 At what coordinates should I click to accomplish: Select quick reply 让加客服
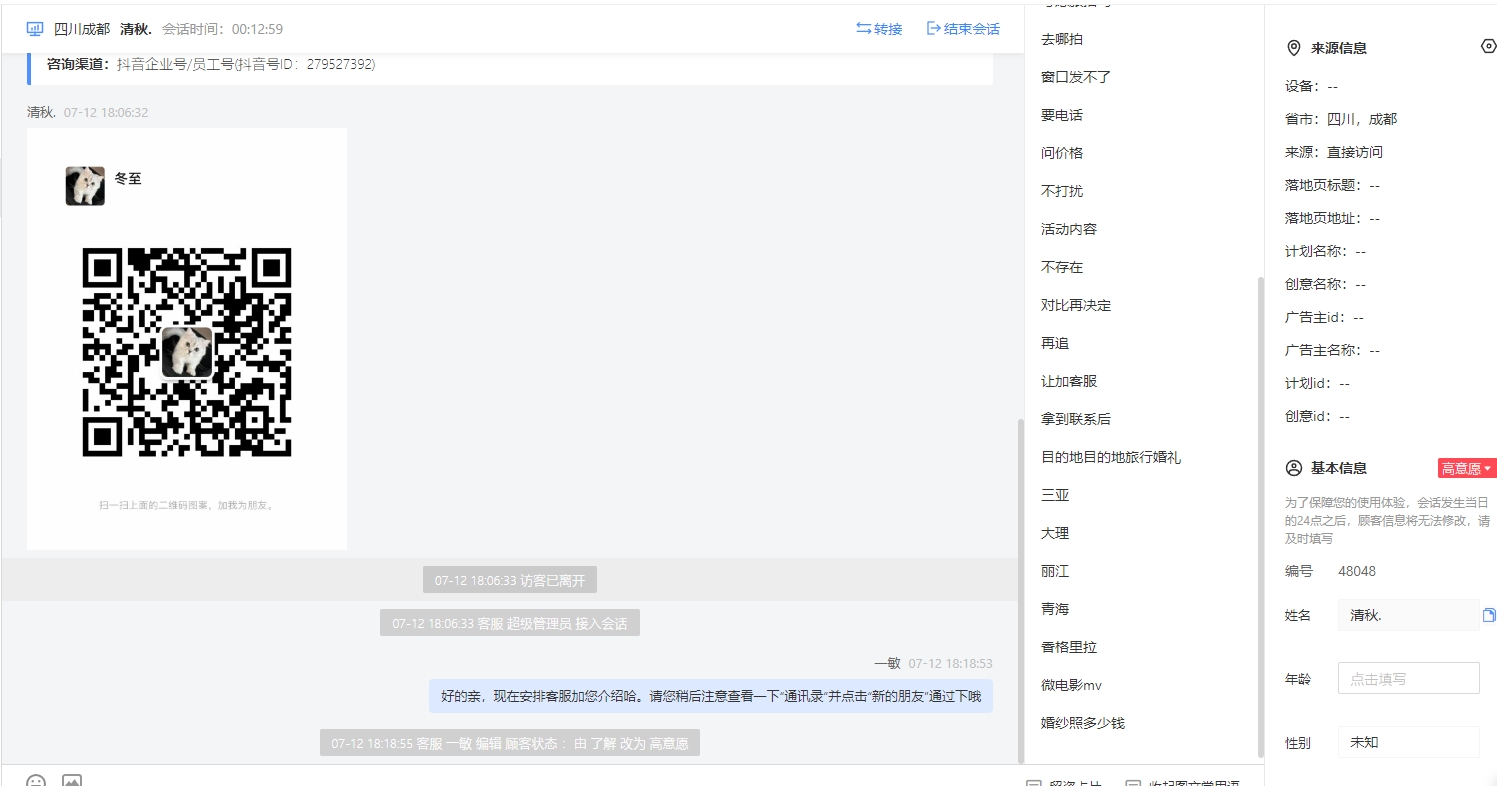click(1069, 381)
